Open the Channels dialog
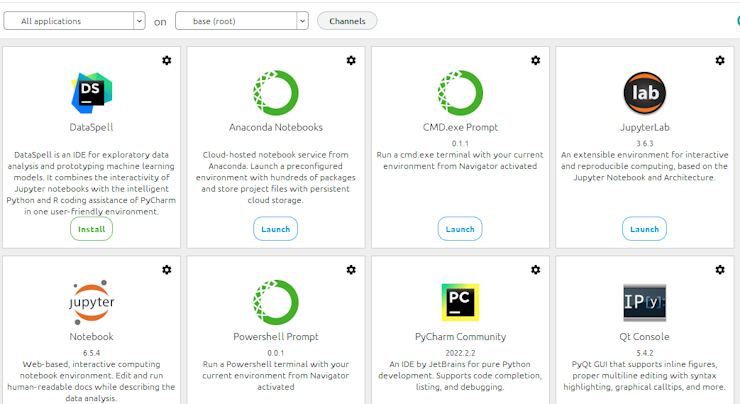The height and width of the screenshot is (404, 740). tap(347, 21)
